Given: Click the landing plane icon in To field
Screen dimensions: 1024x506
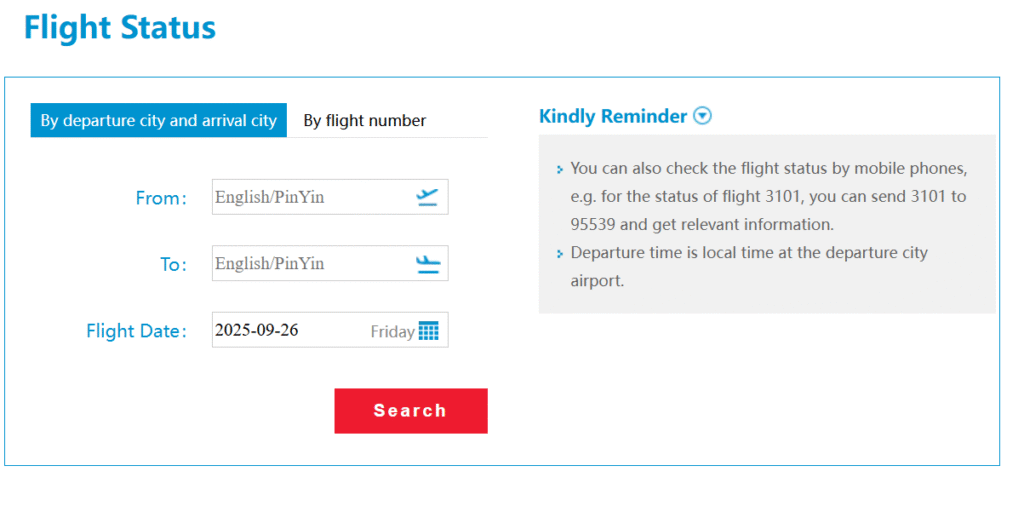Looking at the screenshot, I should 427,264.
